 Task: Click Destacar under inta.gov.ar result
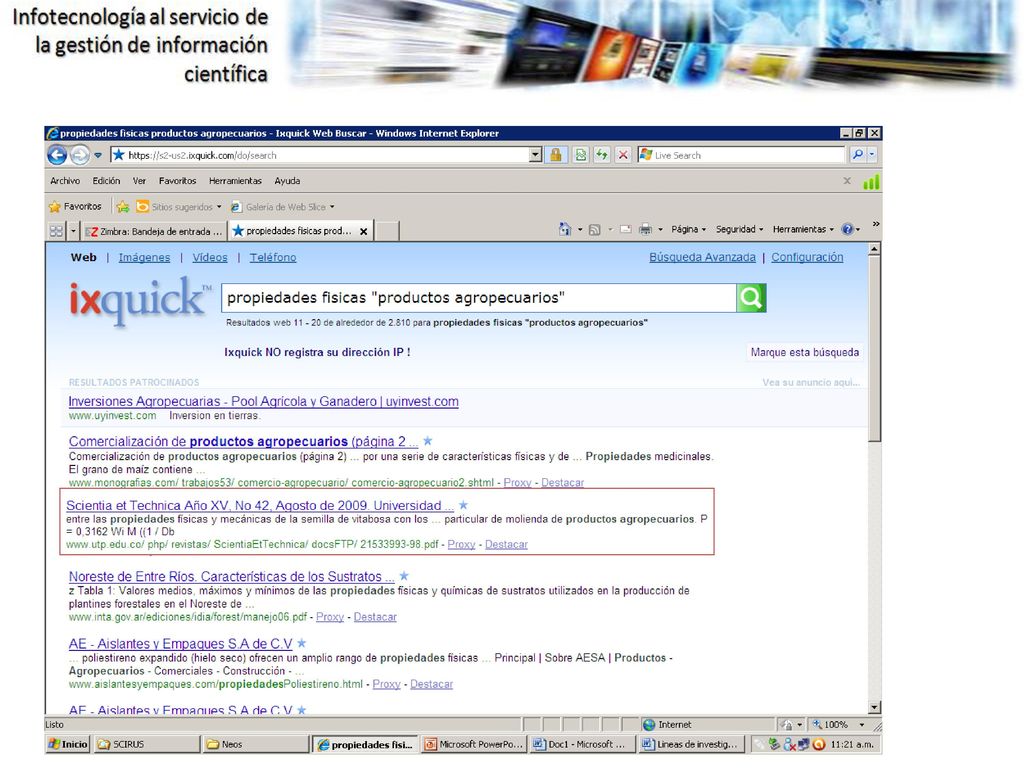tap(375, 616)
